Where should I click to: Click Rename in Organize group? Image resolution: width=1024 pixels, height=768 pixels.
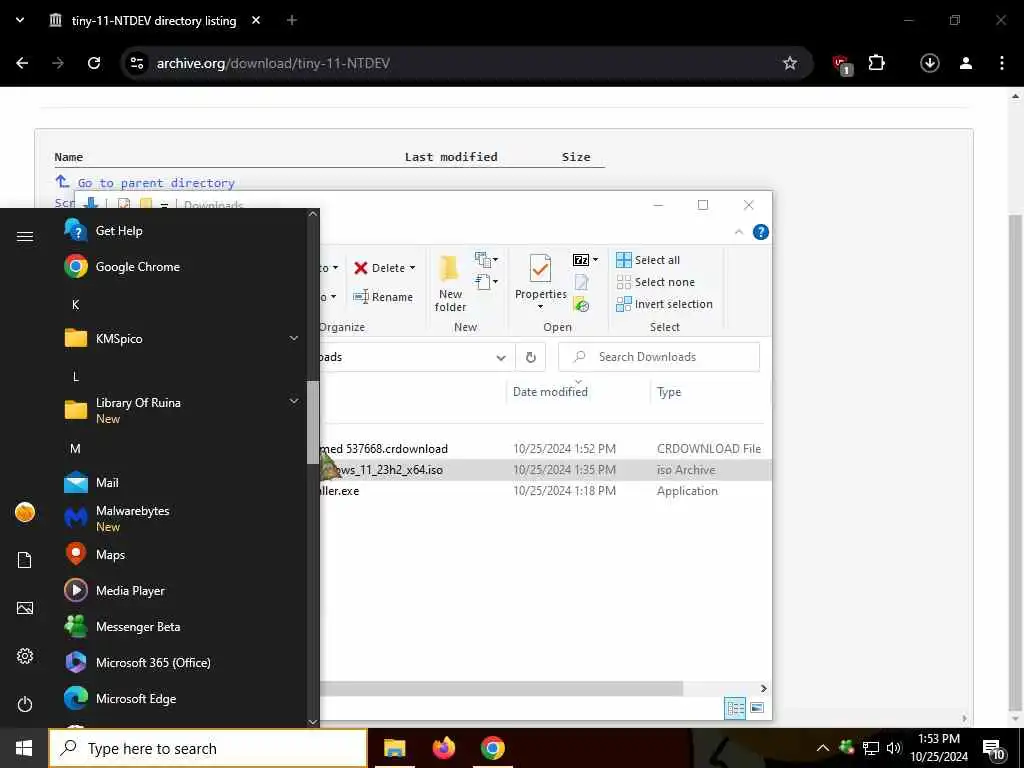coord(383,296)
